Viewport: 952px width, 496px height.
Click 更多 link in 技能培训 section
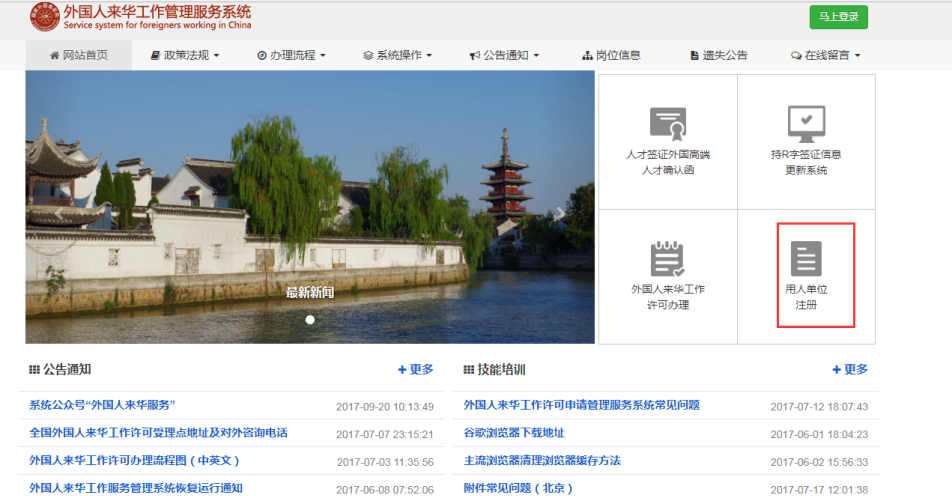pyautogui.click(x=850, y=370)
